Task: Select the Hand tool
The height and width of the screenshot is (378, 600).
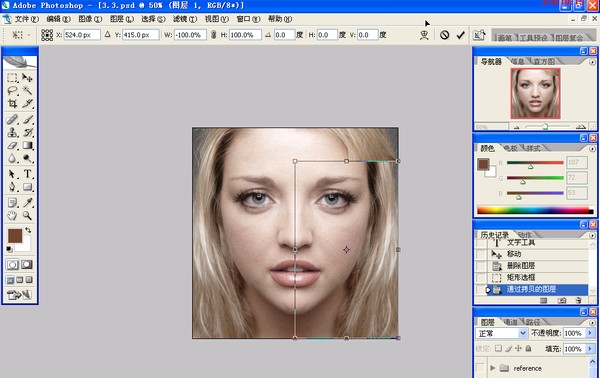Action: [12, 215]
